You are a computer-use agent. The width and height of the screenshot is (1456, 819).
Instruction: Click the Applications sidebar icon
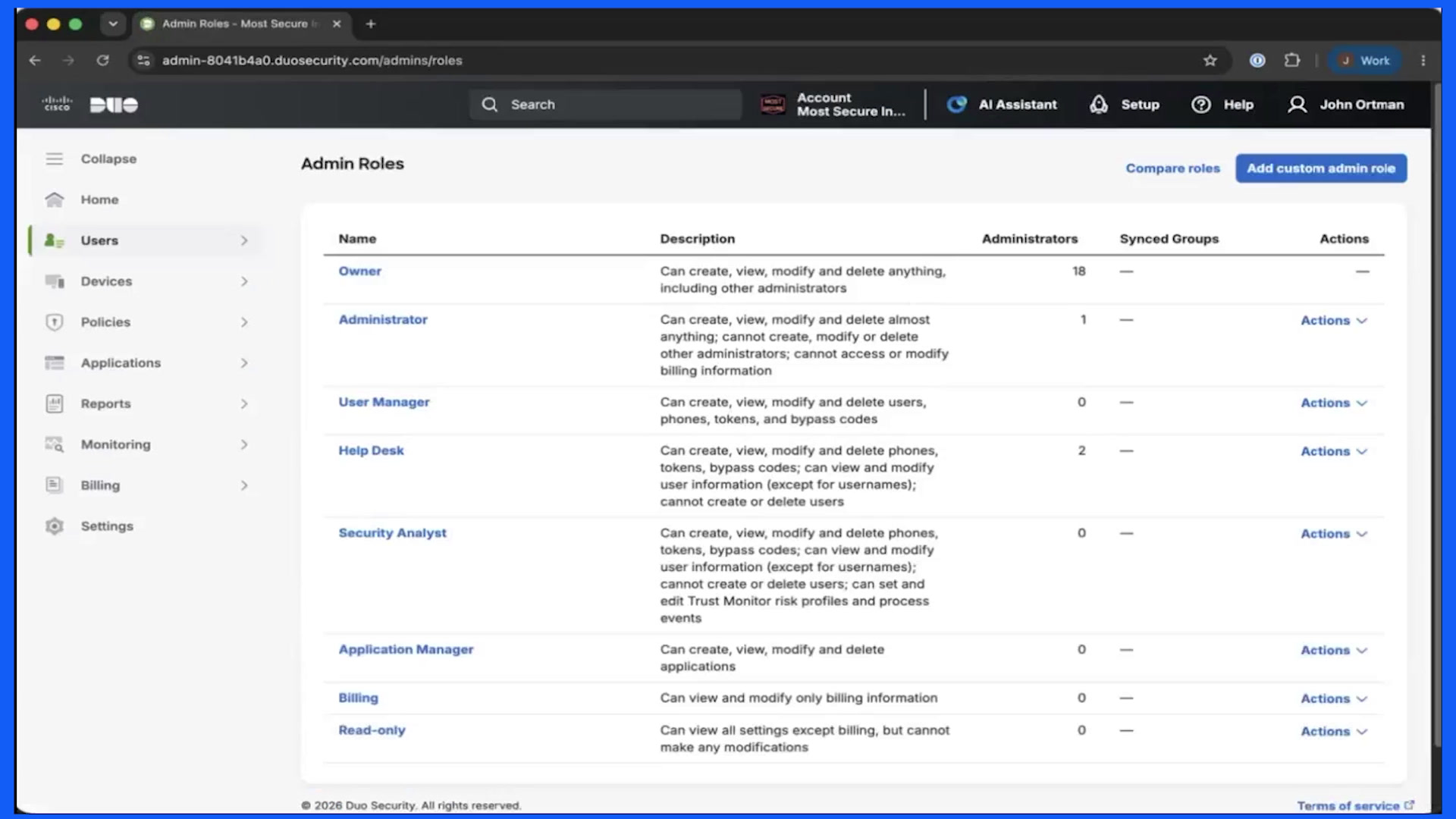click(x=54, y=363)
